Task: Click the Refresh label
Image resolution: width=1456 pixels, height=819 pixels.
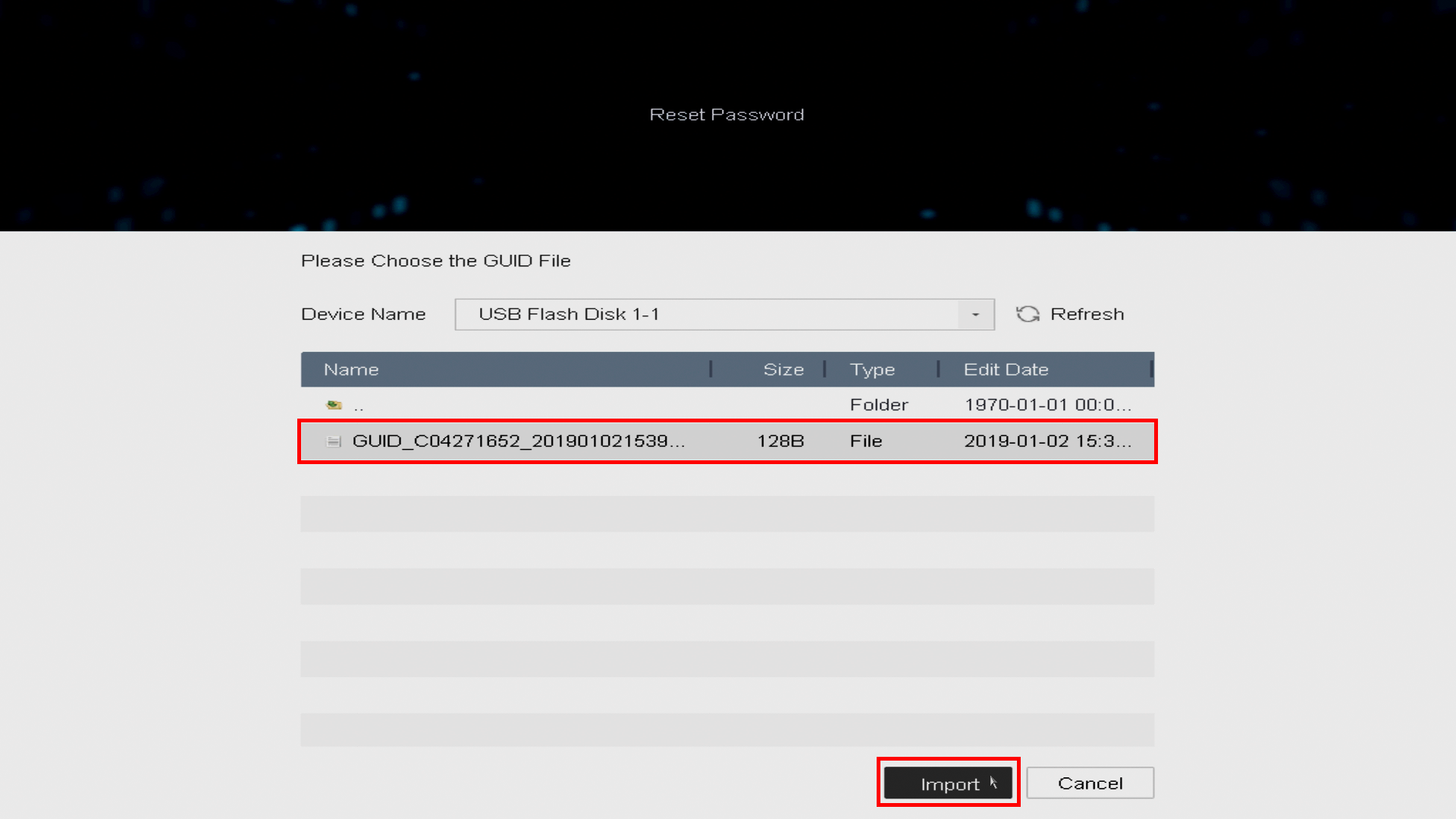Action: click(1087, 314)
